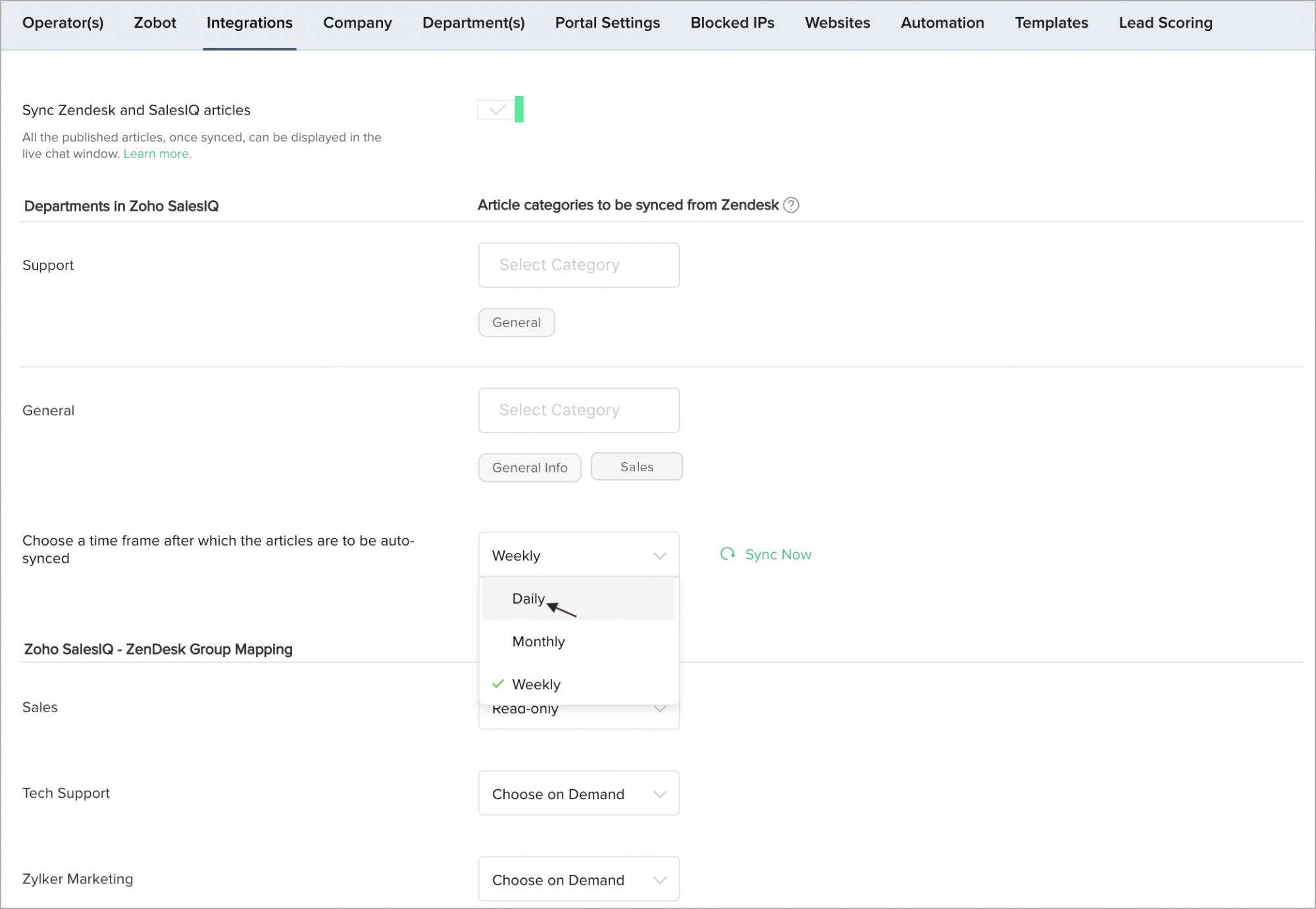Switch to Lead Scoring tab
Image resolution: width=1316 pixels, height=909 pixels.
click(x=1165, y=23)
